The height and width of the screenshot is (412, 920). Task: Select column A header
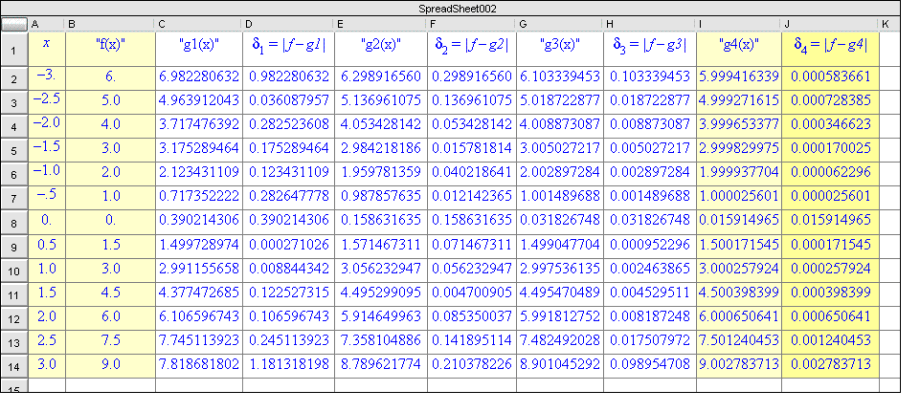46,23
